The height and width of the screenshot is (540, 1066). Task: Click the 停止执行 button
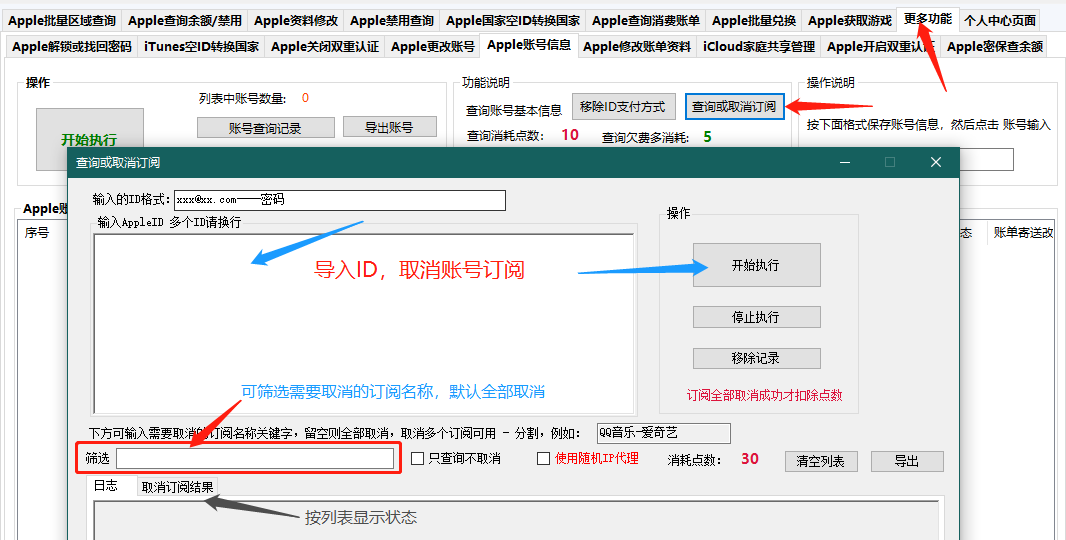pyautogui.click(x=757, y=317)
